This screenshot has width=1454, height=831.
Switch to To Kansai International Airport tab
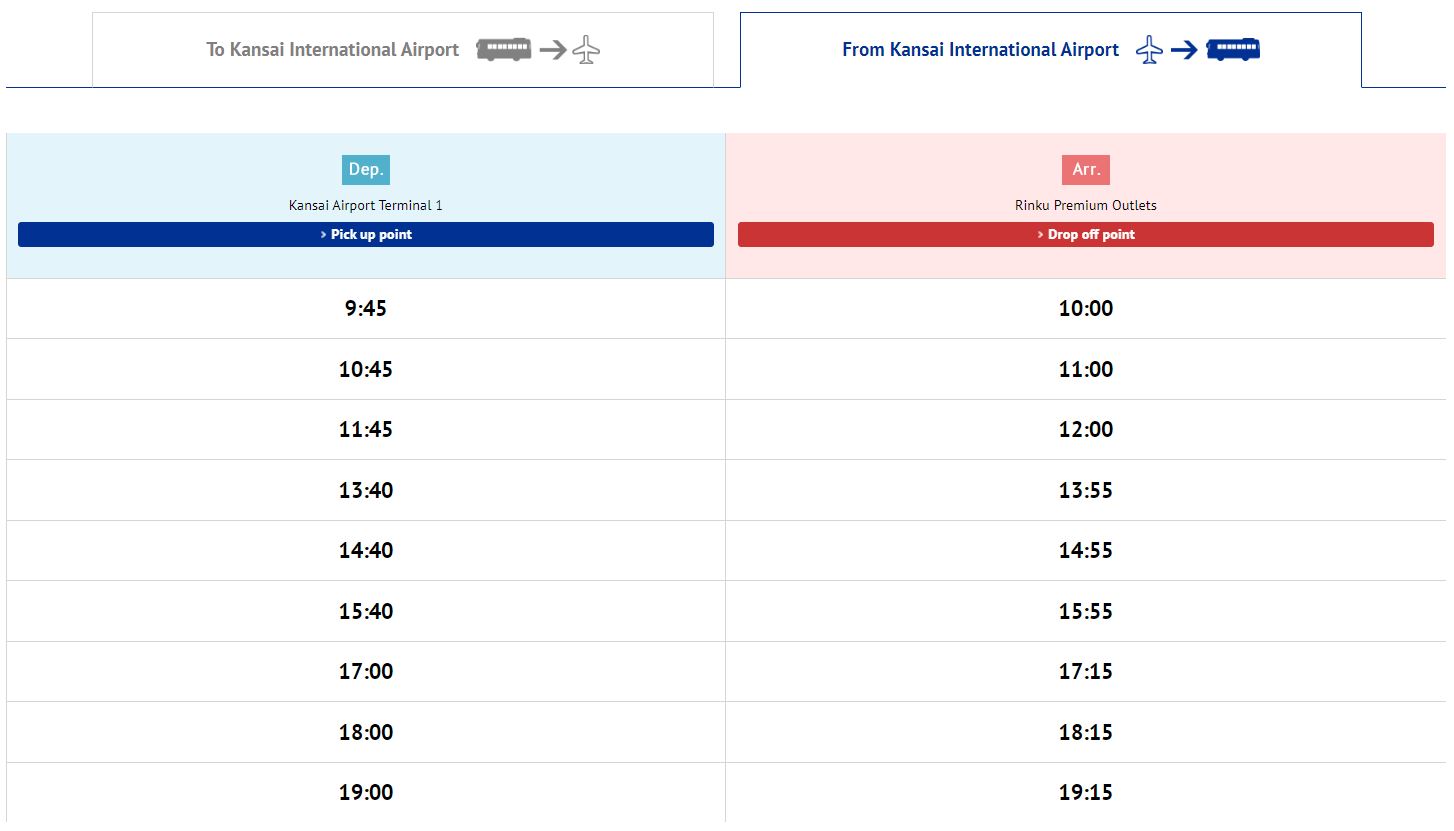(403, 50)
